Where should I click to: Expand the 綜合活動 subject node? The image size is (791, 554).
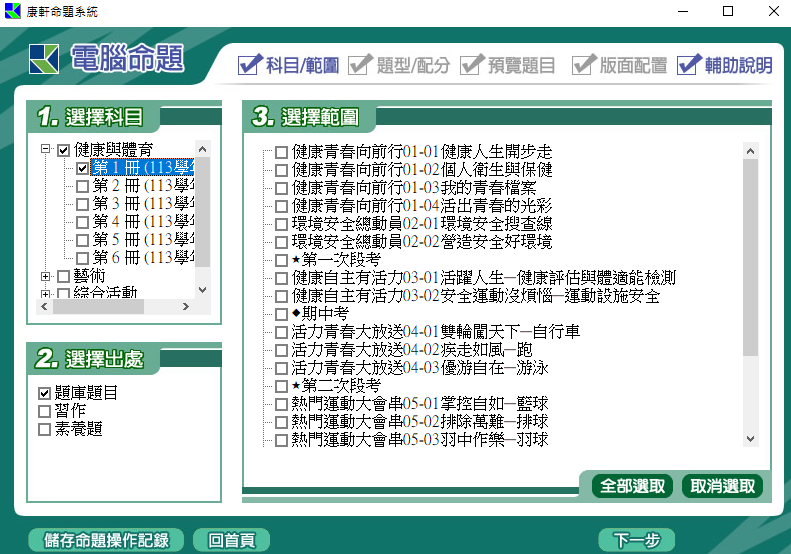pyautogui.click(x=45, y=294)
